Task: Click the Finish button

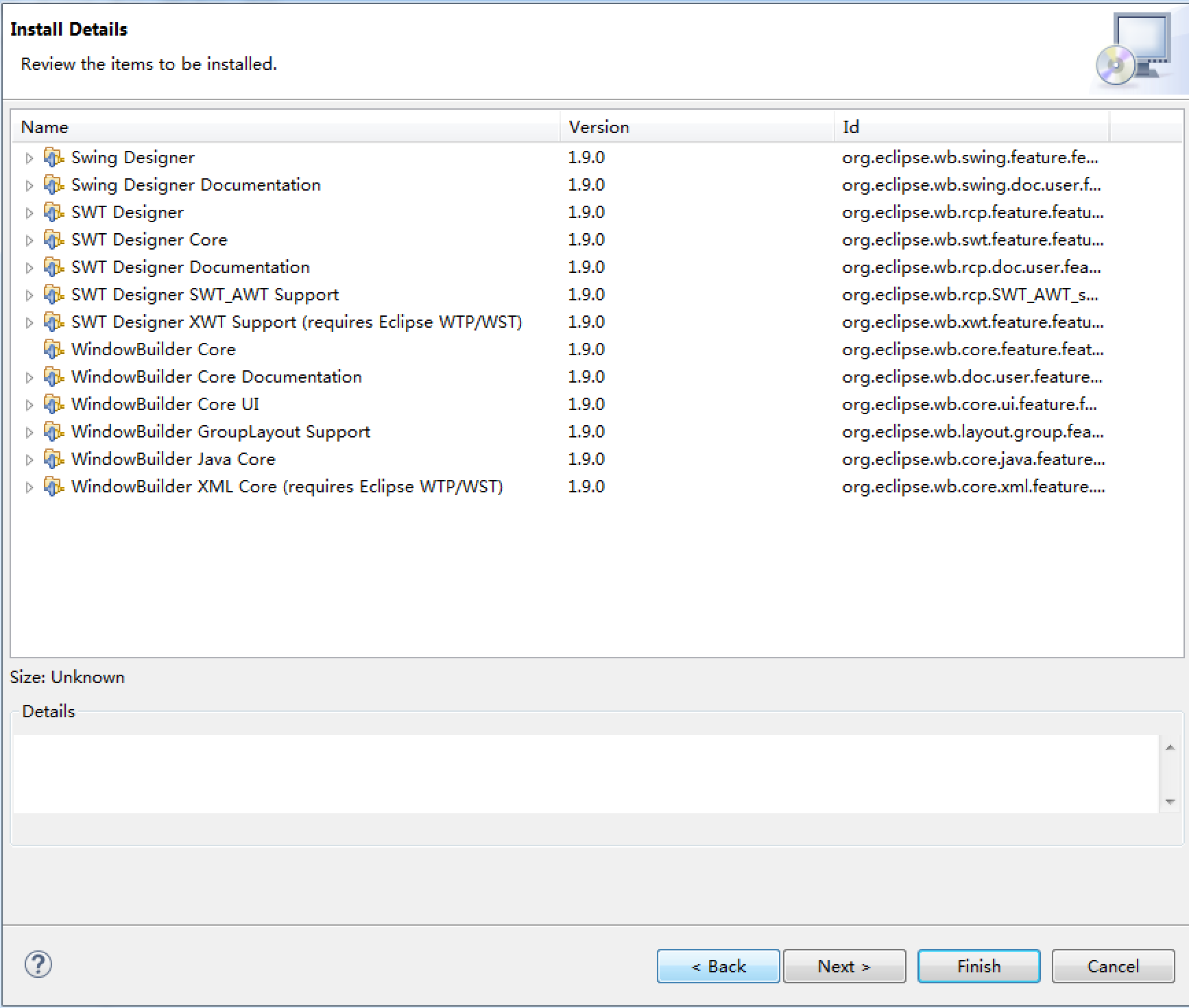Action: click(978, 966)
